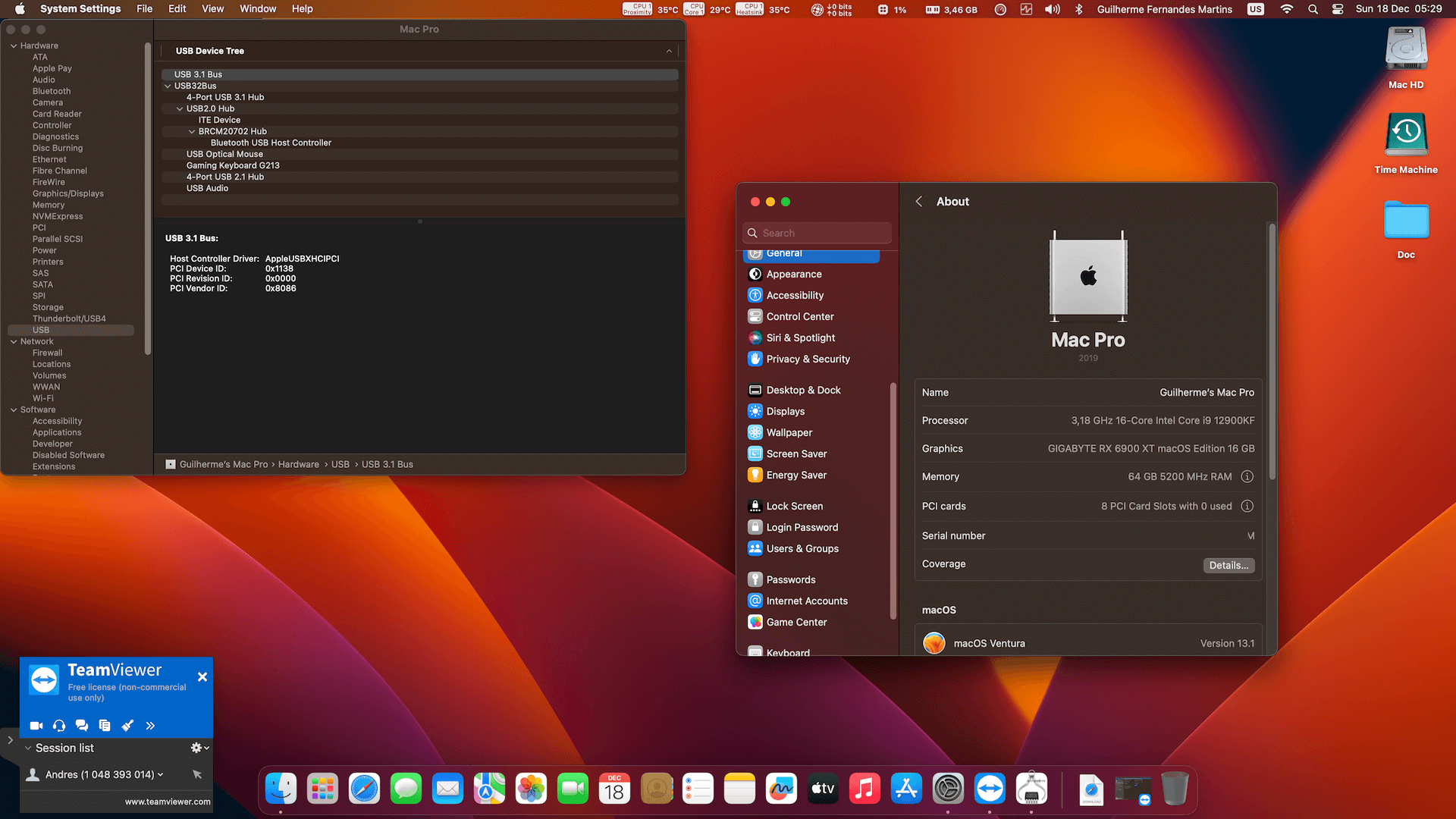
Task: Open Control Center in the menu bar
Action: 1338,9
